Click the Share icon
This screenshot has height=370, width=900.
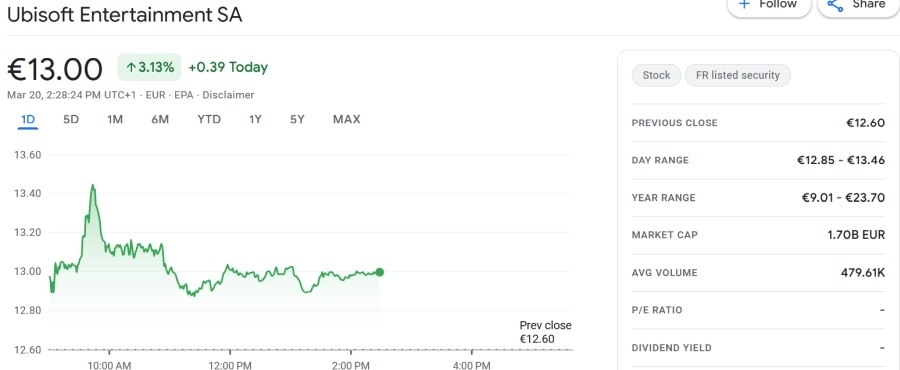(835, 5)
